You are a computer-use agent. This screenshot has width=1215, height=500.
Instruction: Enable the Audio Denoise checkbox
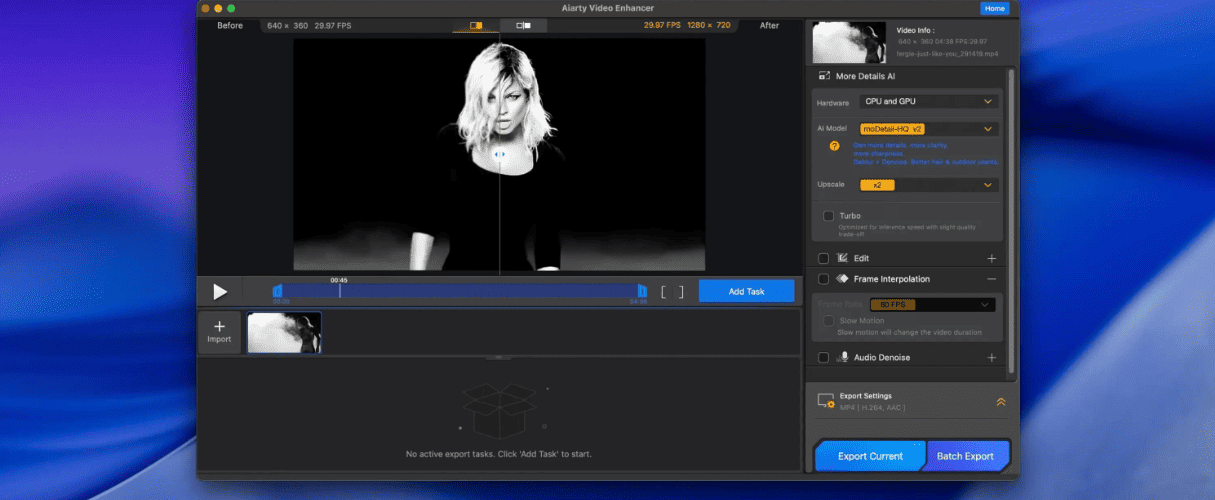[824, 357]
